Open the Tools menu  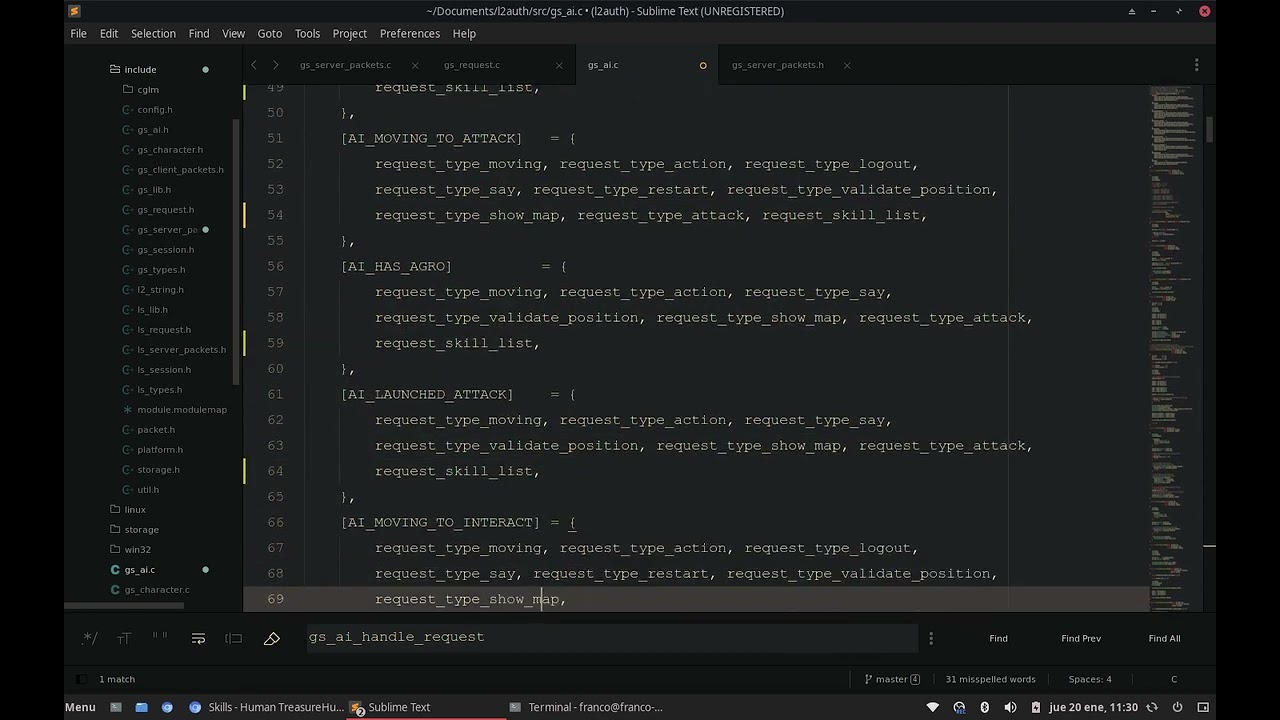pyautogui.click(x=307, y=33)
